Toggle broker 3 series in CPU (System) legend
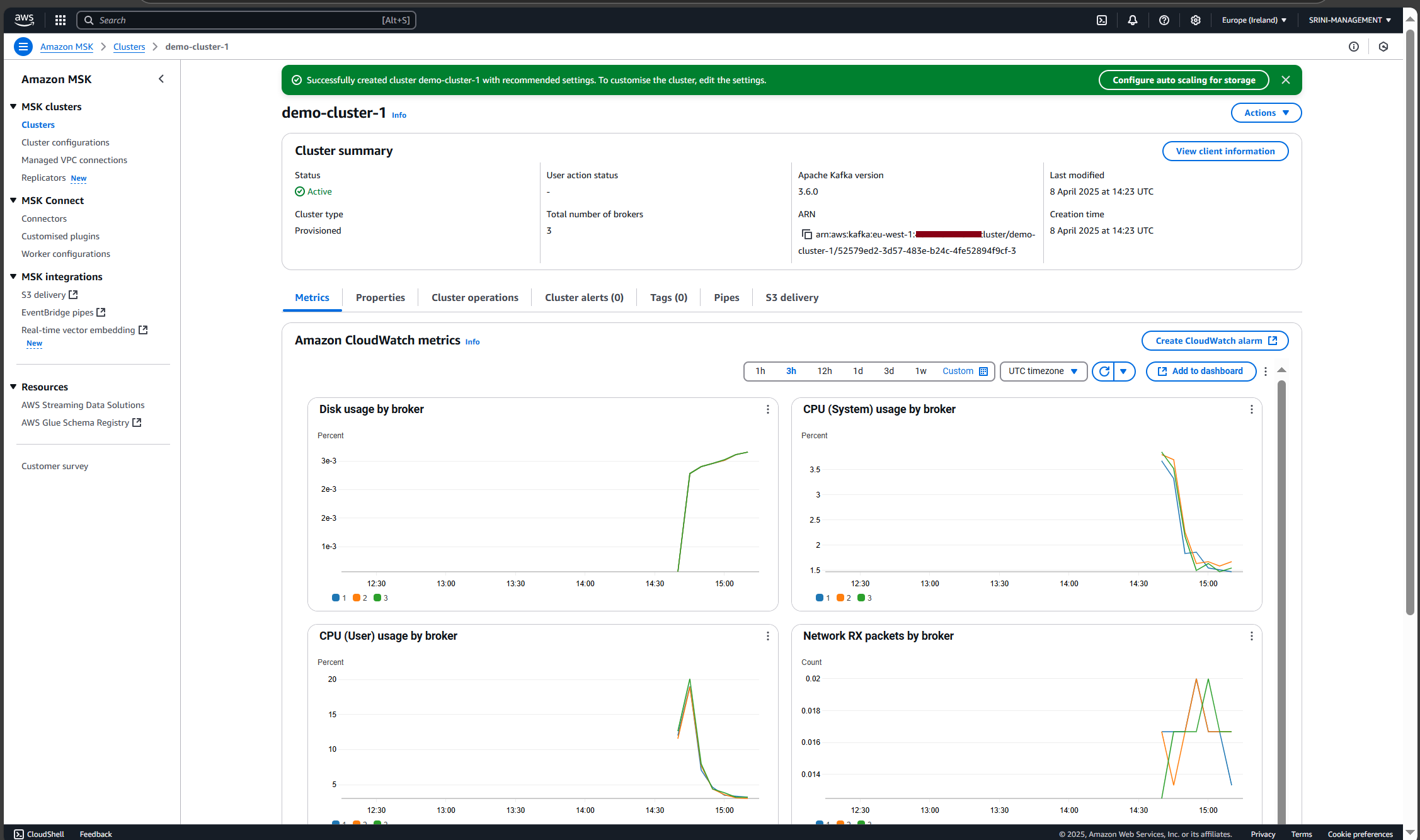The width and height of the screenshot is (1420, 840). (864, 598)
